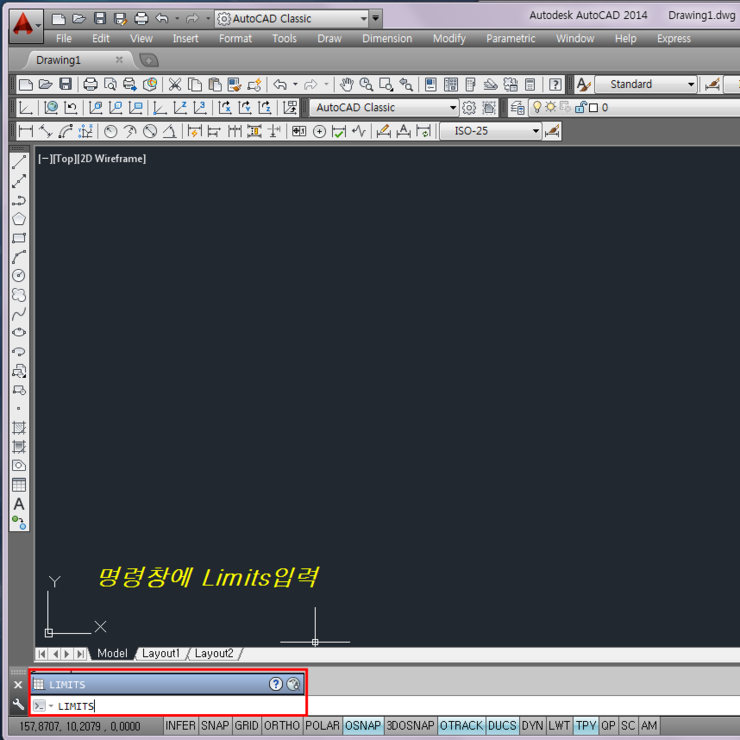Image resolution: width=740 pixels, height=740 pixels.
Task: Click the Zoom Realtime icon
Action: click(x=366, y=84)
